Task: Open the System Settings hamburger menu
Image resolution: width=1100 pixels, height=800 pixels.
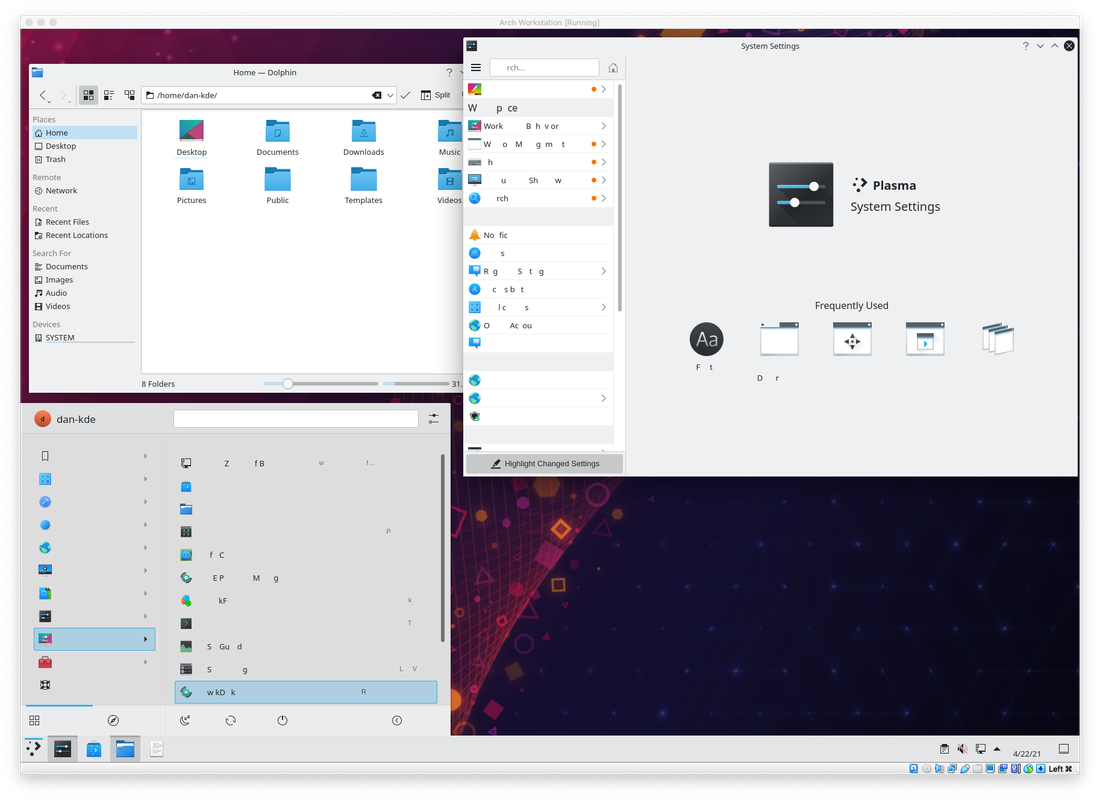Action: [x=476, y=68]
